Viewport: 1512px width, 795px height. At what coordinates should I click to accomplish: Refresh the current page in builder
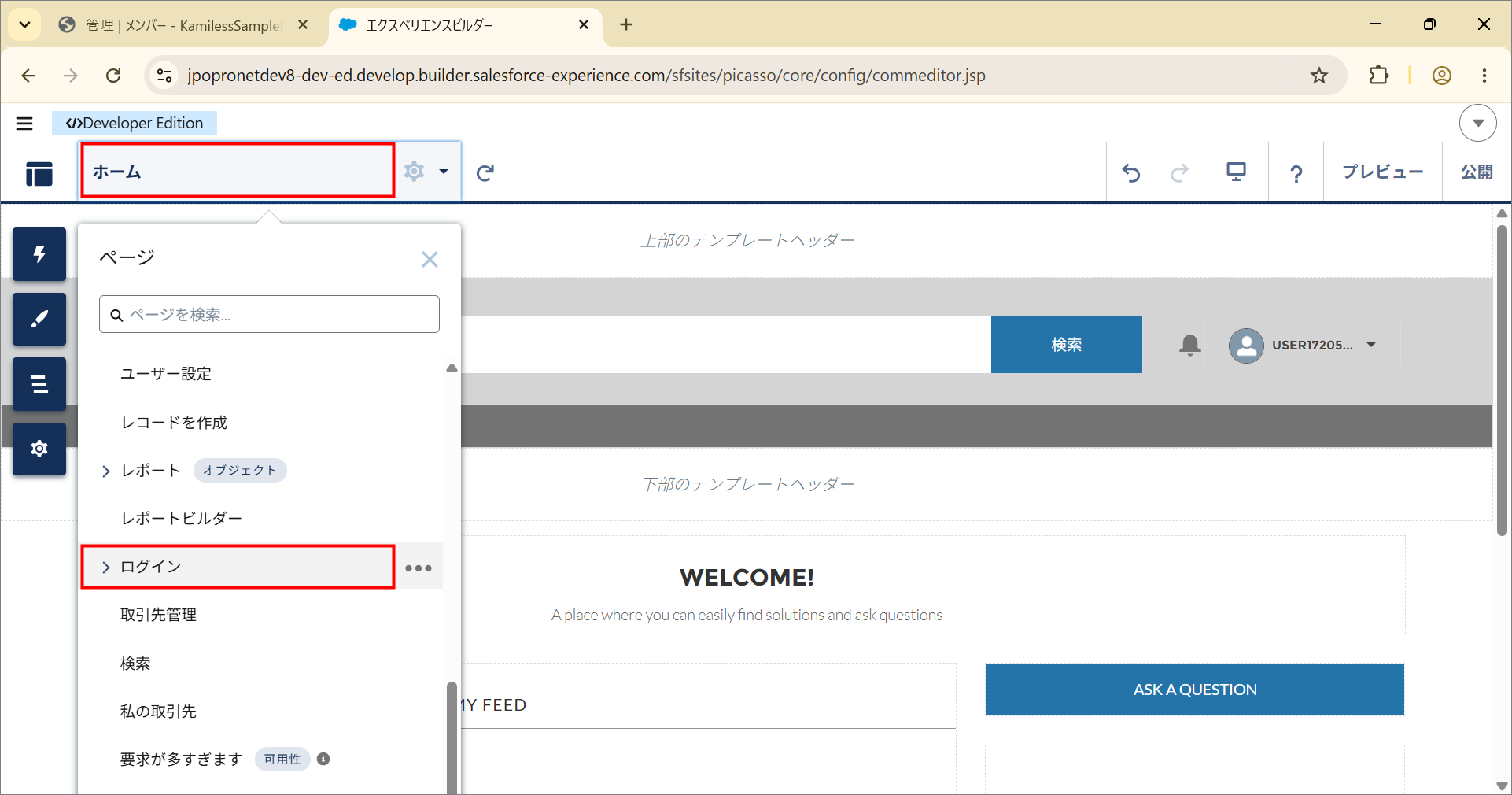485,172
